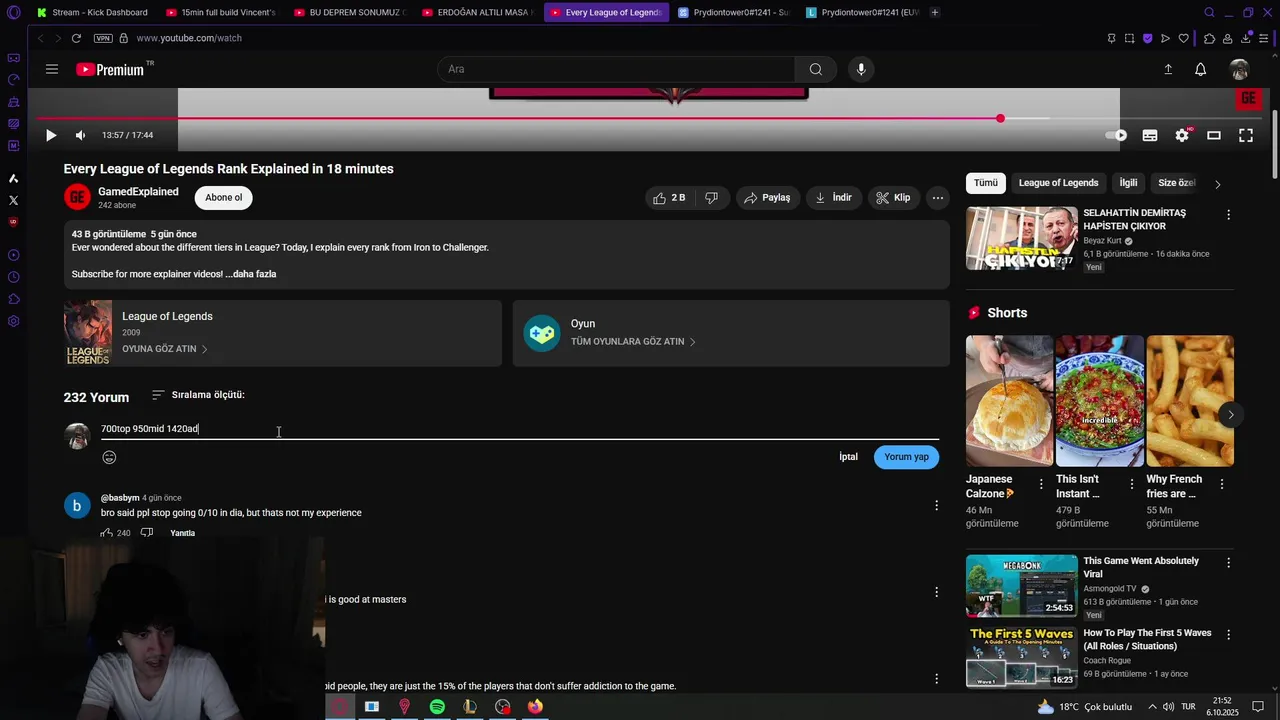Viewport: 1280px width, 720px height.
Task: Open 'SELAHATTİN DEMİRTAŞ HAPİSTEN ÇIKIYOR' video thumbnail
Action: click(x=1021, y=238)
